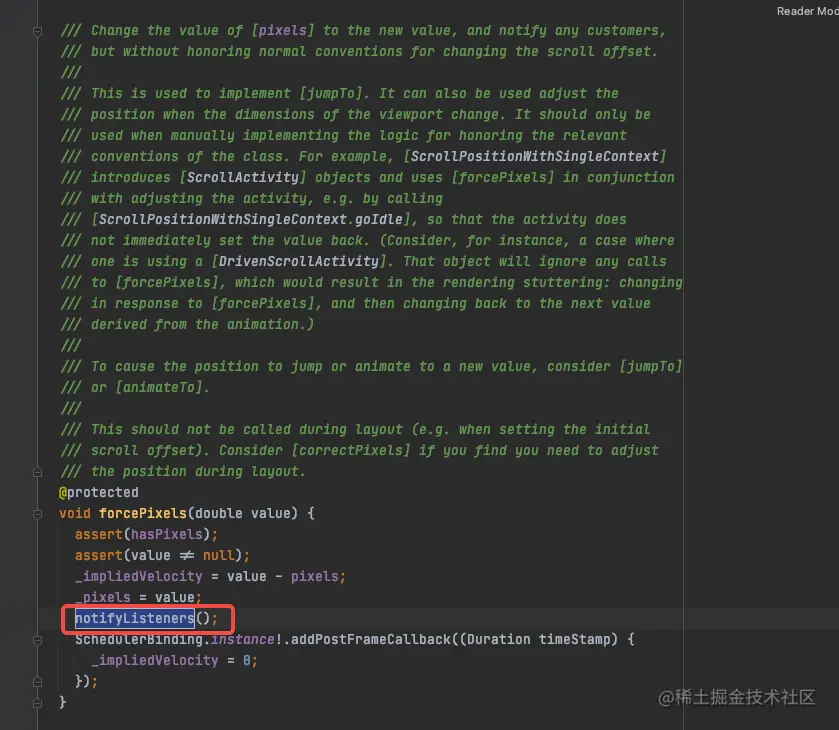Click the fold end marker beside the final closing brace
The height and width of the screenshot is (730, 839).
tap(37, 703)
